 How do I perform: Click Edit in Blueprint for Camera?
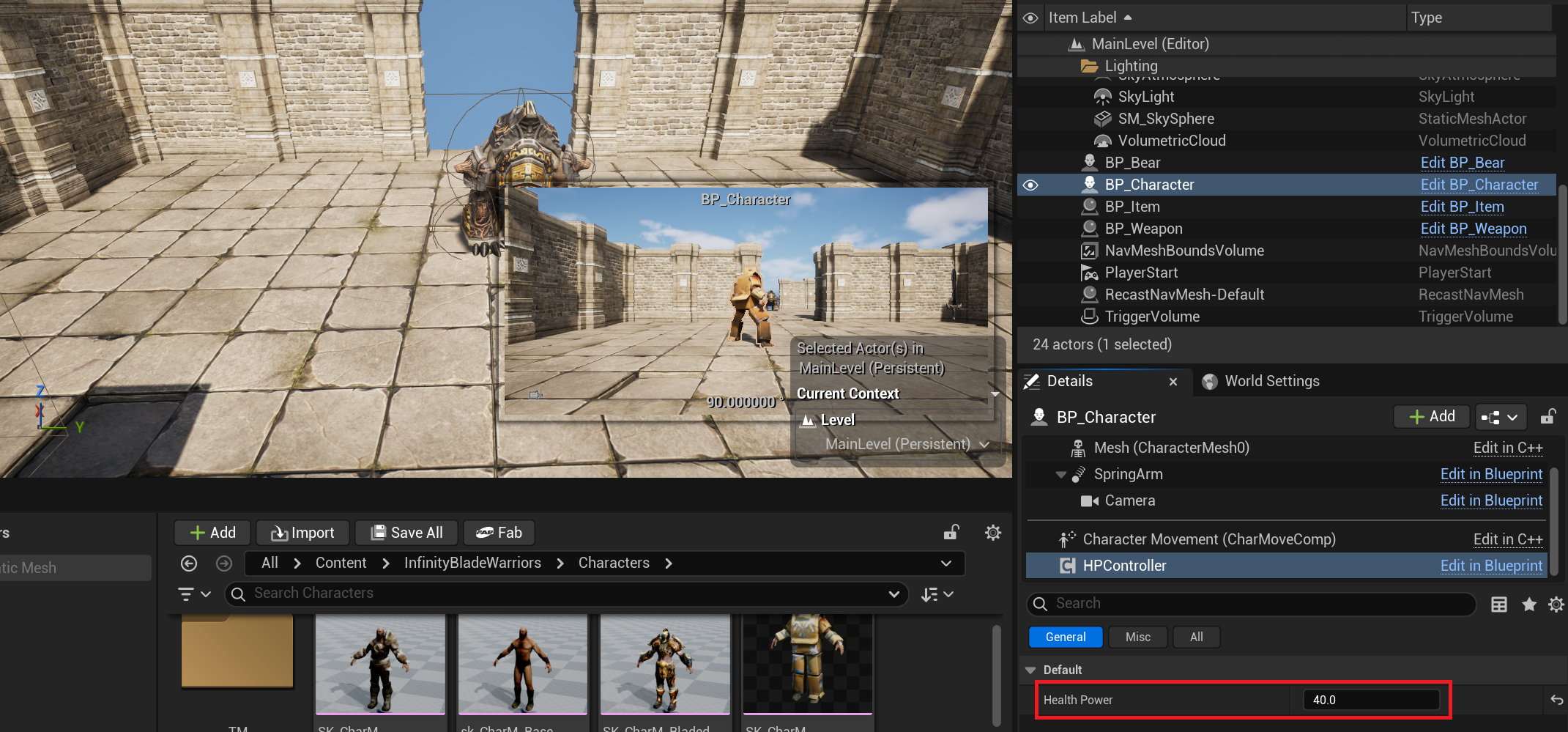[1491, 500]
